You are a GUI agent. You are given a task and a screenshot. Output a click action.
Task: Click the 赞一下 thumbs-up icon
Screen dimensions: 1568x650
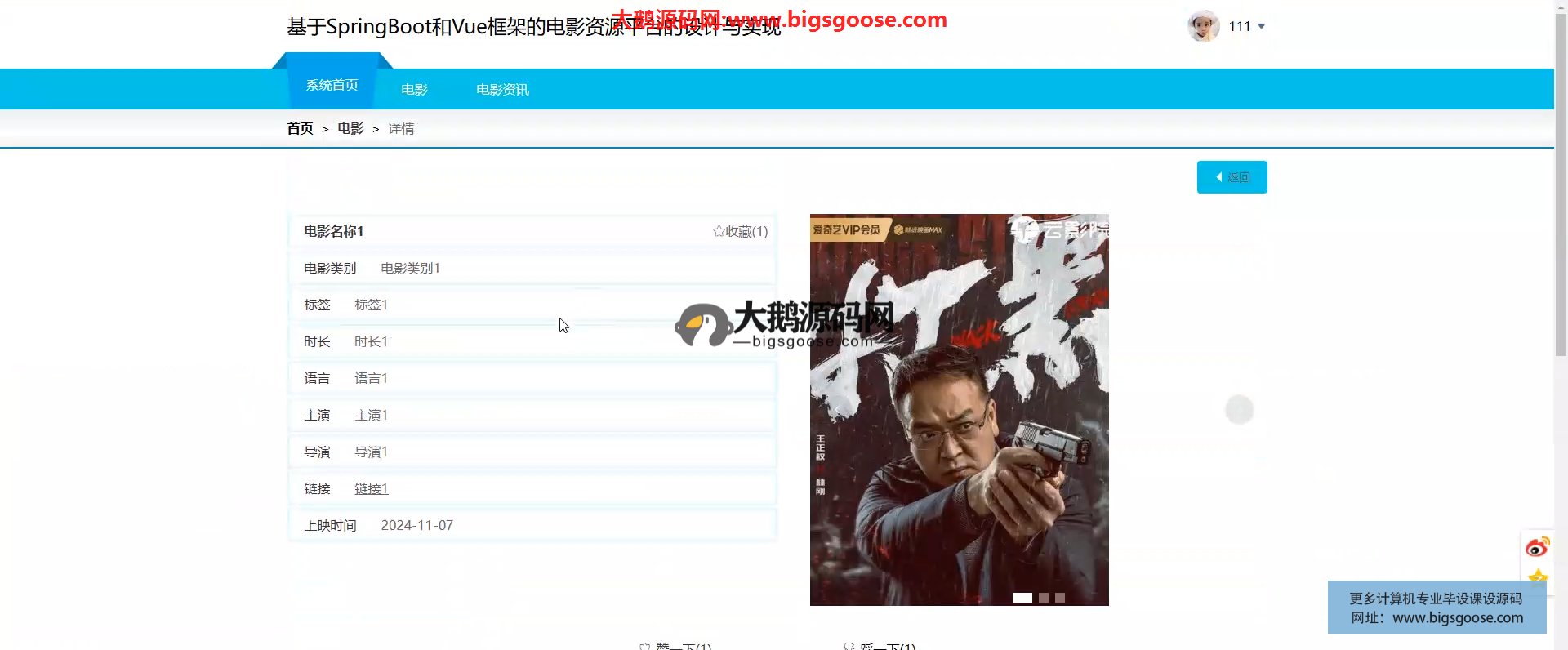tap(645, 646)
